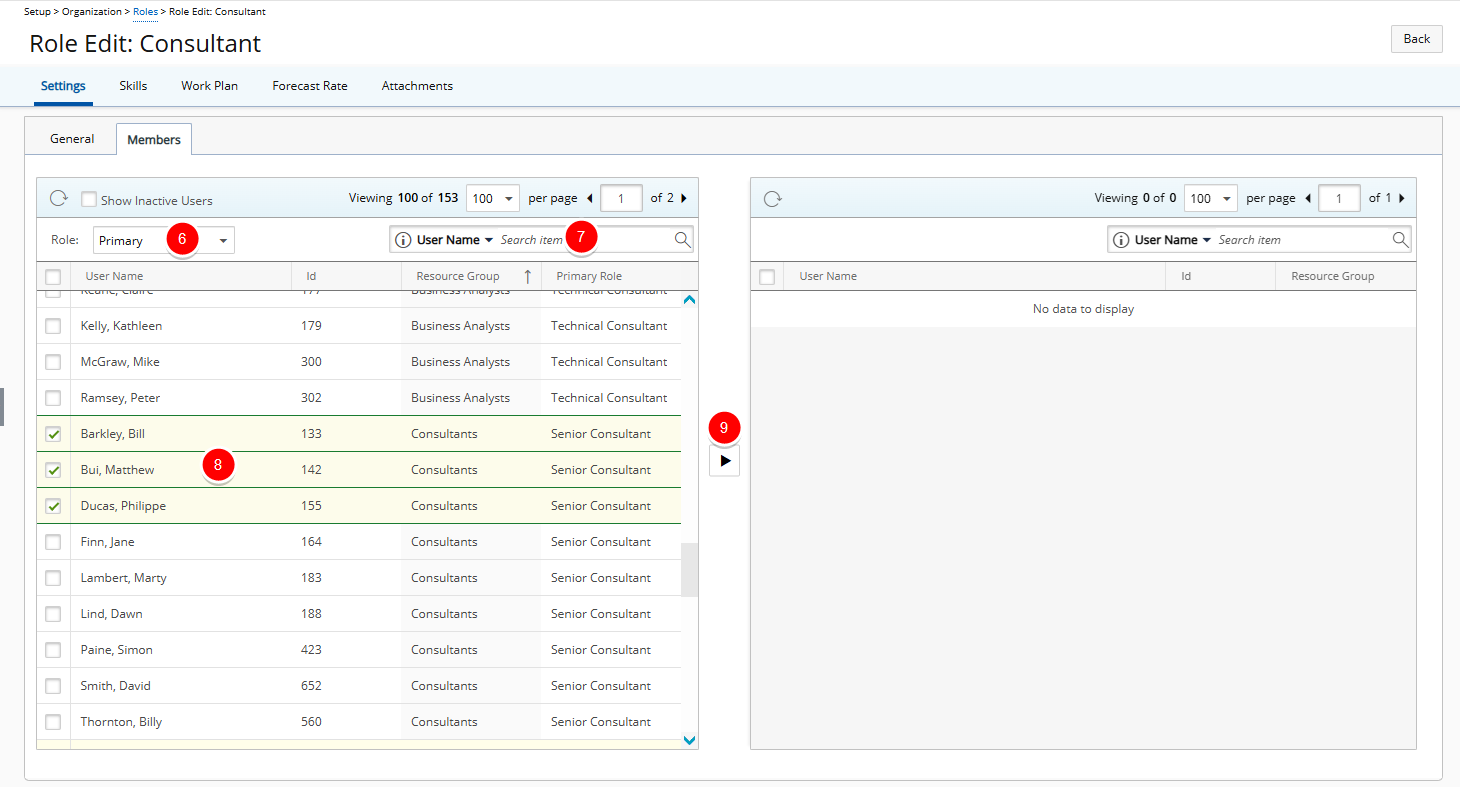Click info icon beside right User Name filter
Screen dimensions: 1460x787
pos(1121,240)
